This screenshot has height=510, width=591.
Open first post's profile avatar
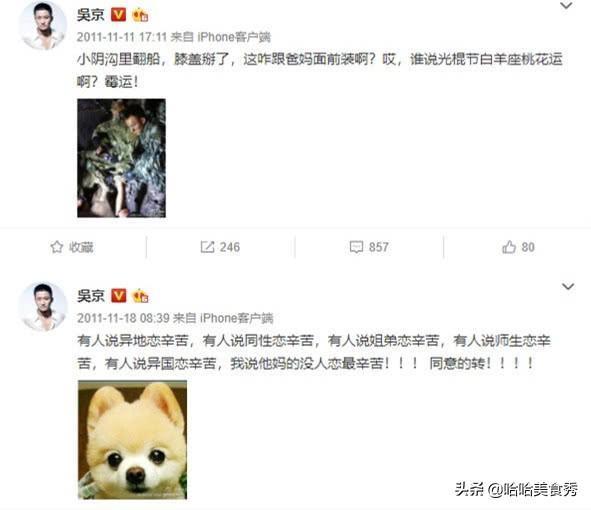43,25
